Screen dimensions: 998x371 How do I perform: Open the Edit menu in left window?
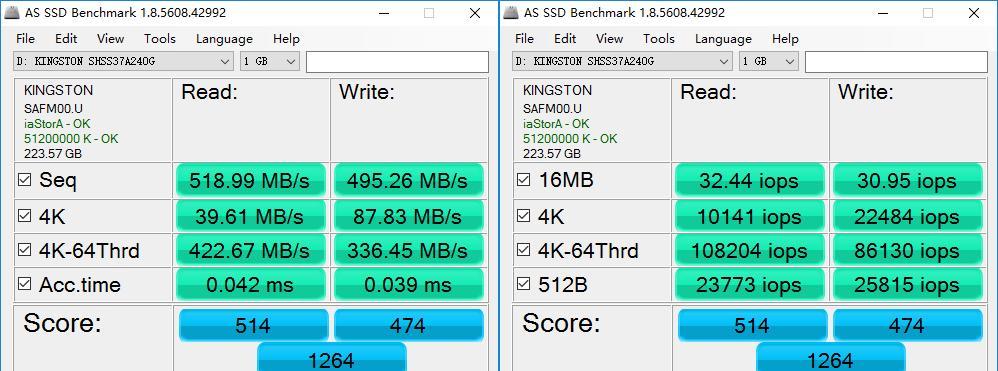point(66,39)
